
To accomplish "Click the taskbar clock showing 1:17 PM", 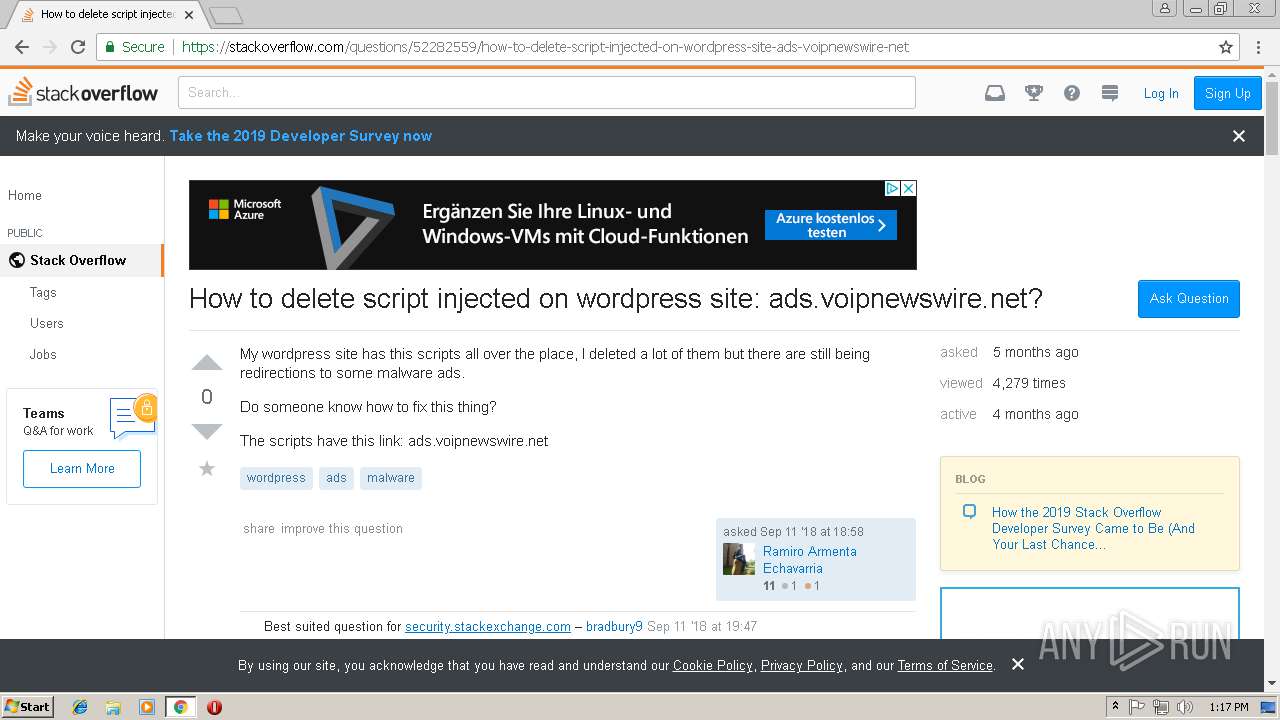I will 1228,707.
